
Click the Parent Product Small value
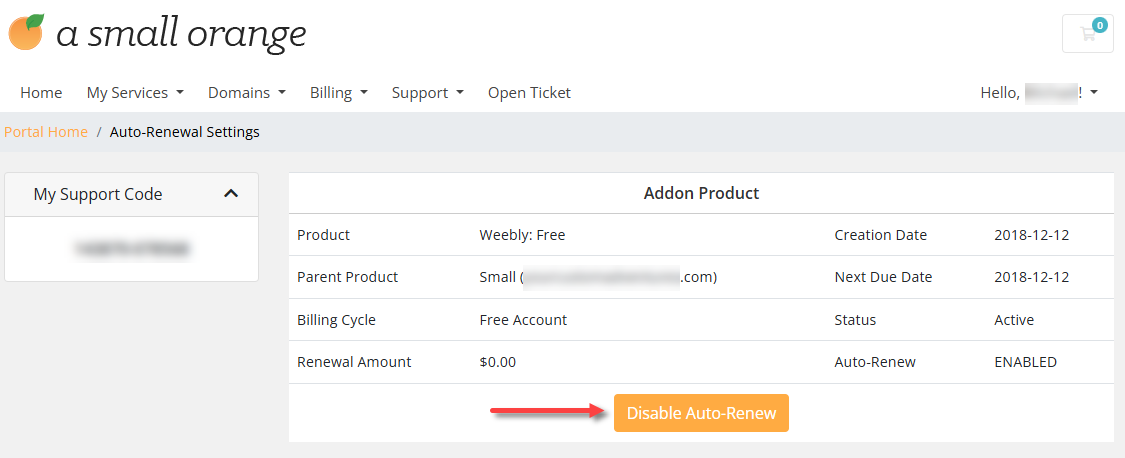tap(598, 277)
